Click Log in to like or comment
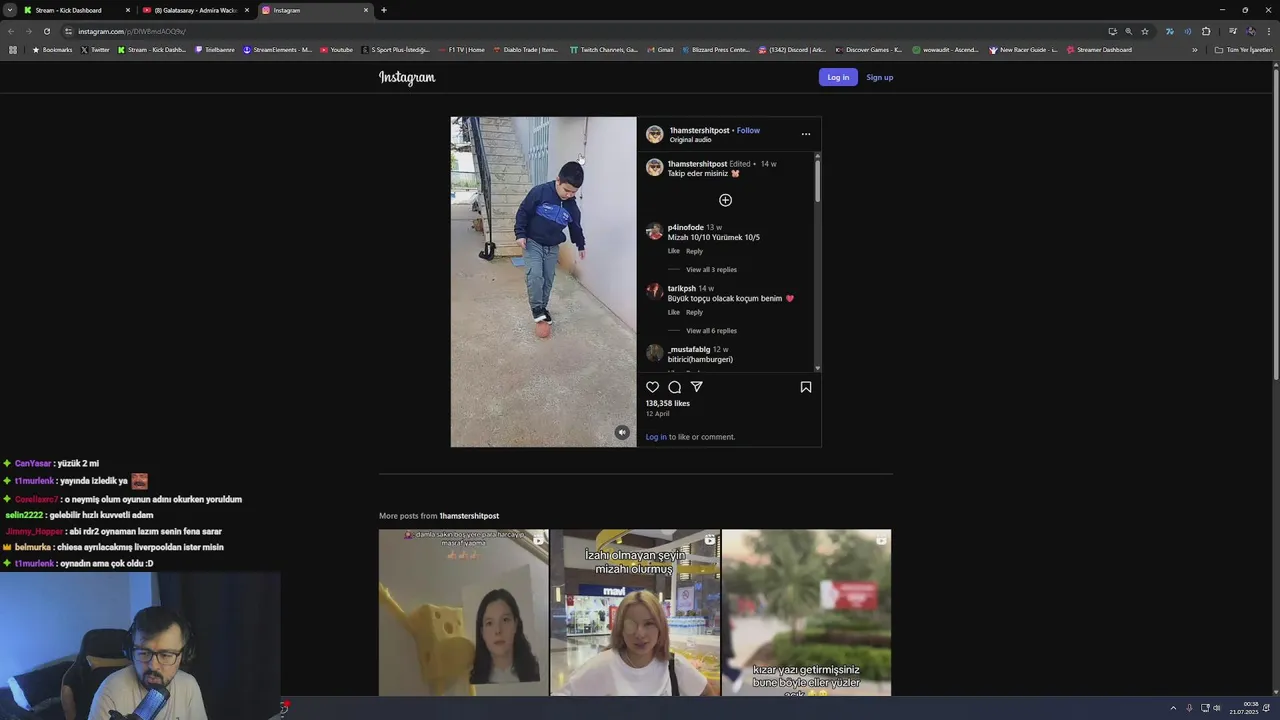The image size is (1280, 720). (x=656, y=437)
